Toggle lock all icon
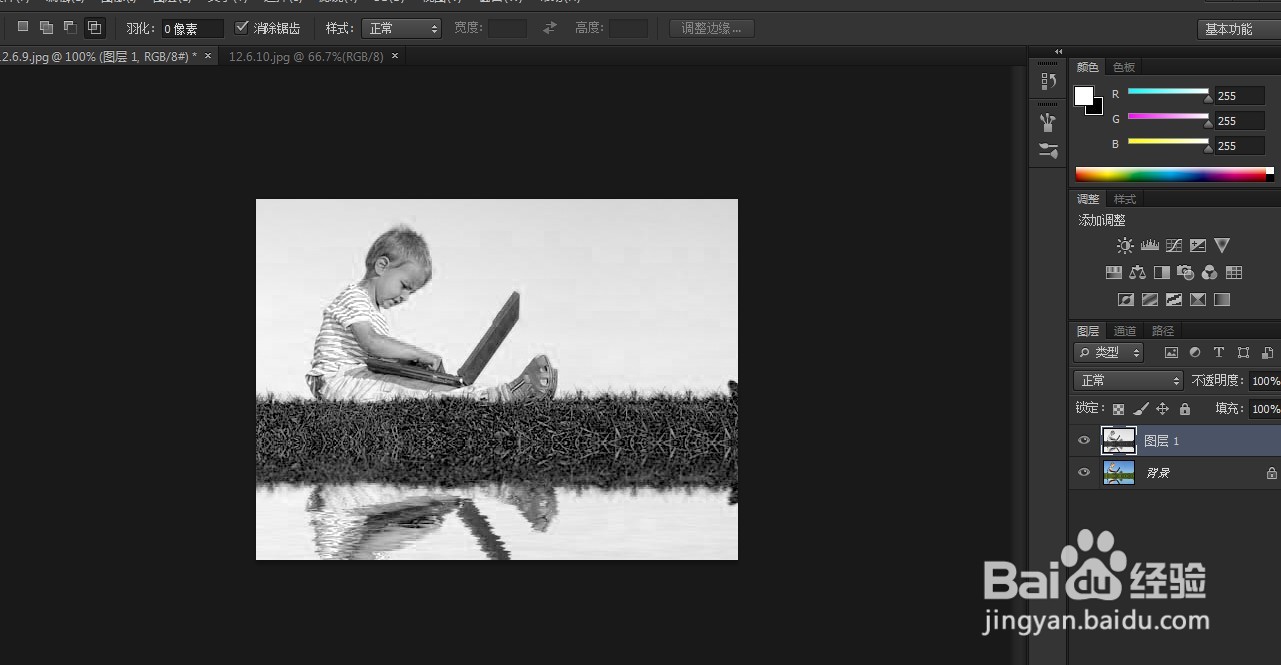 pyautogui.click(x=1185, y=409)
